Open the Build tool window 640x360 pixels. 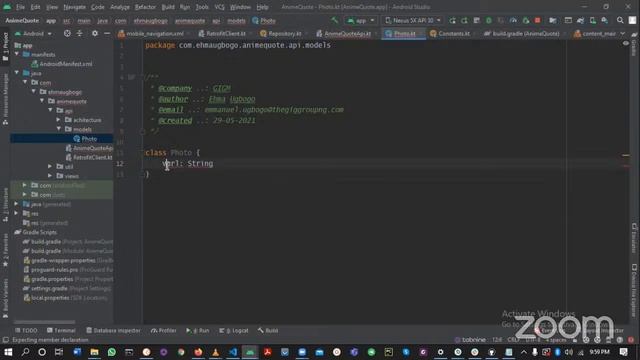[x=268, y=331]
